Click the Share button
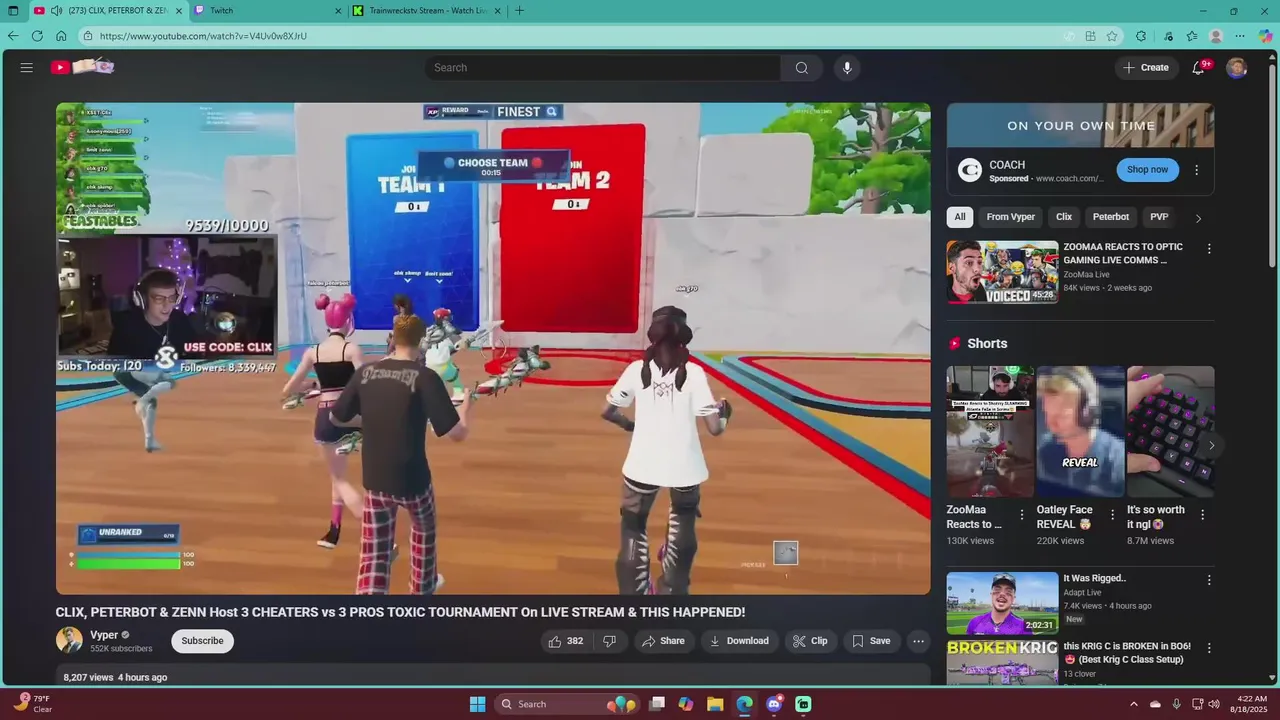Image resolution: width=1280 pixels, height=720 pixels. 663,641
